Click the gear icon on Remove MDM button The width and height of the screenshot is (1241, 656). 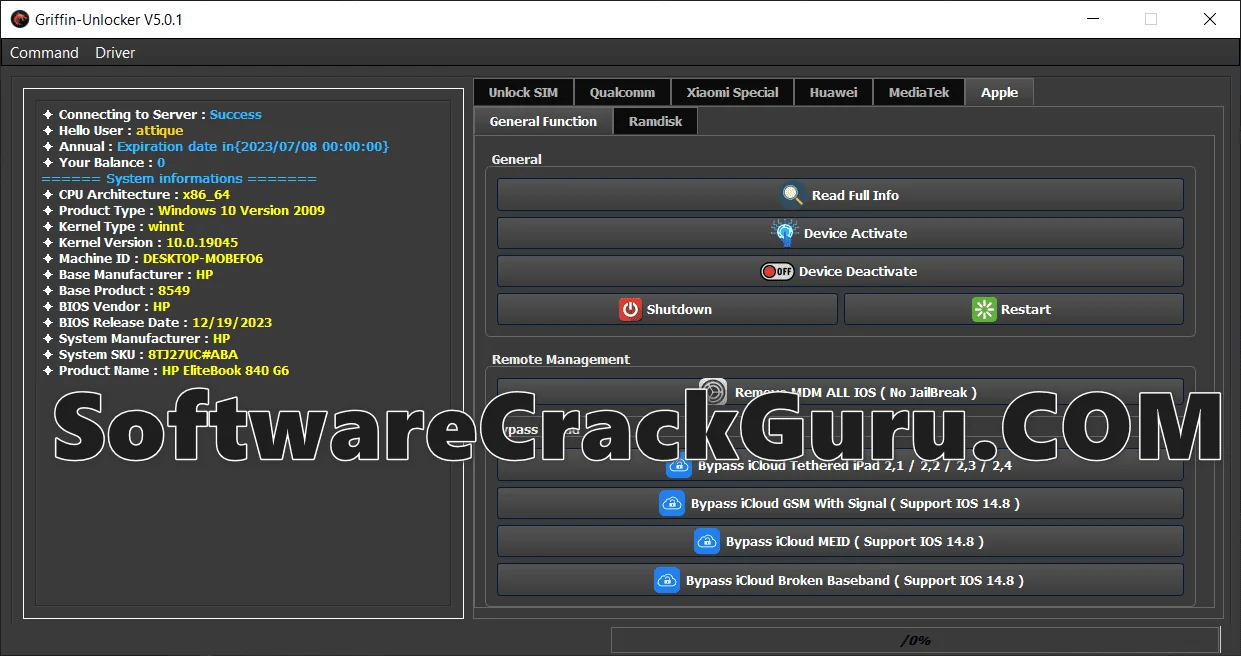pos(713,391)
